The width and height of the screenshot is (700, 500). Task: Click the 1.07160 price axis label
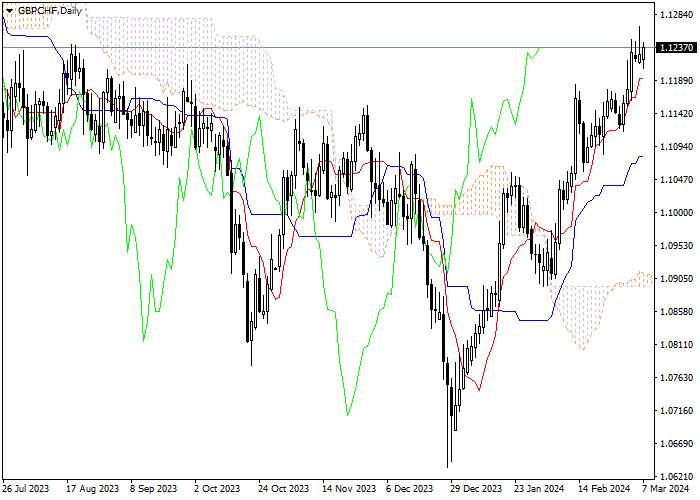pyautogui.click(x=677, y=411)
